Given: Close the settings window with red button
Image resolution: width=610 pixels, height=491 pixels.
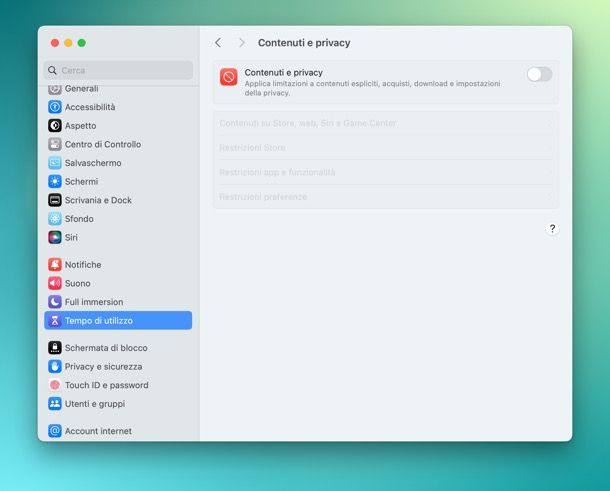Looking at the screenshot, I should click(55, 43).
